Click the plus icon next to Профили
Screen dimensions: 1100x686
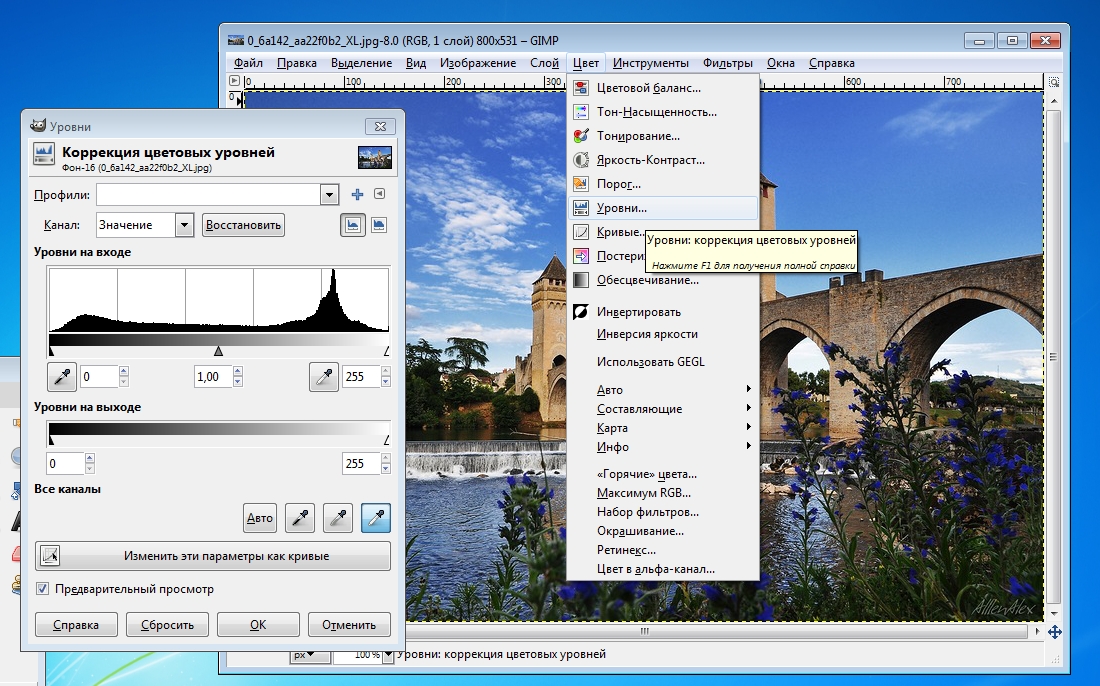357,194
